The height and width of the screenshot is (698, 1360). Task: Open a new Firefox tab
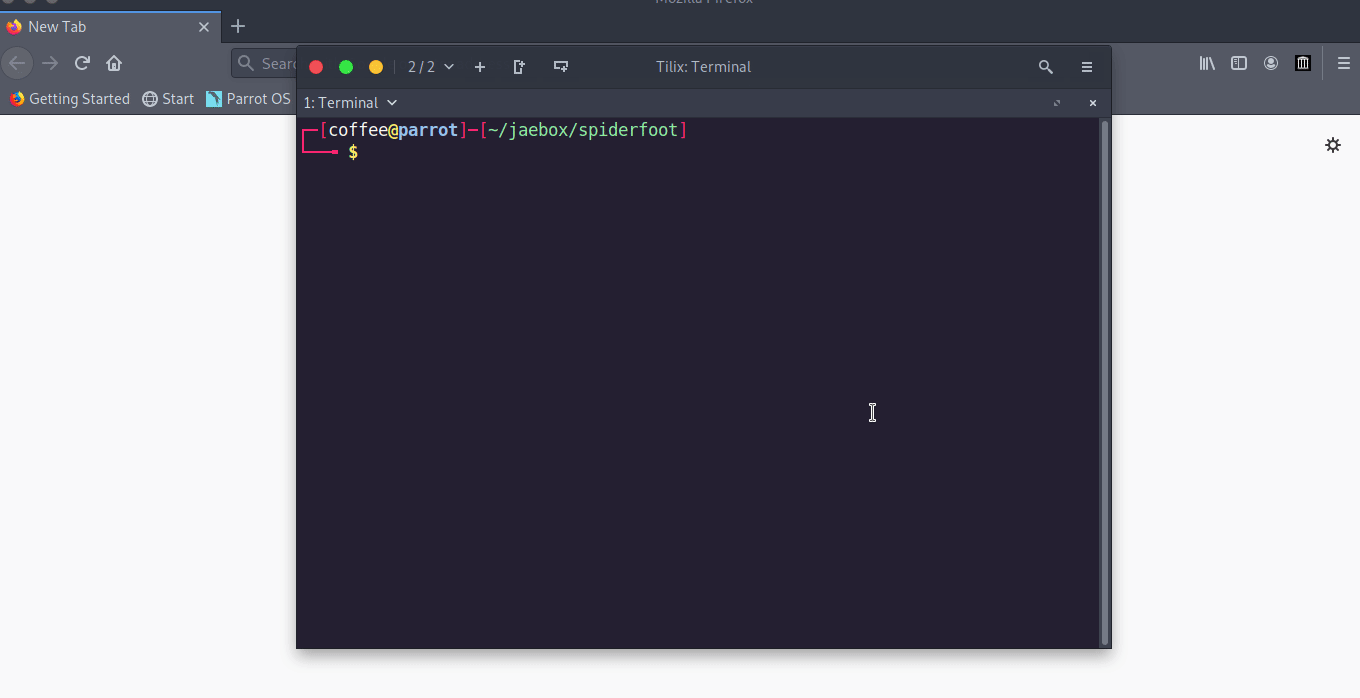[x=238, y=27]
